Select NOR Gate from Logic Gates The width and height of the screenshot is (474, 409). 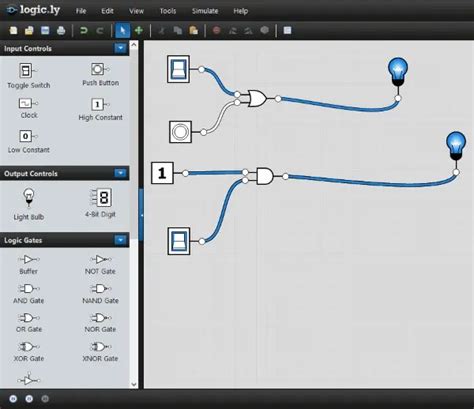tap(100, 322)
